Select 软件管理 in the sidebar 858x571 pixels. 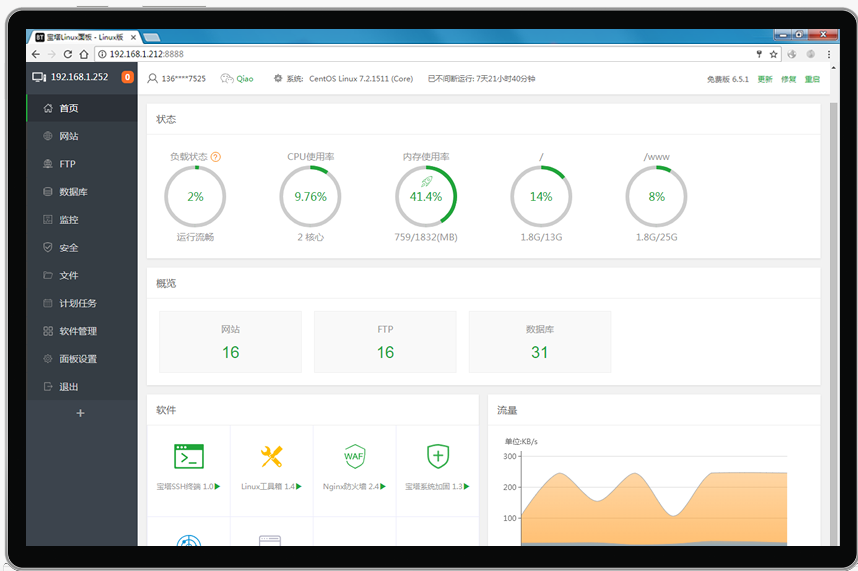click(78, 331)
